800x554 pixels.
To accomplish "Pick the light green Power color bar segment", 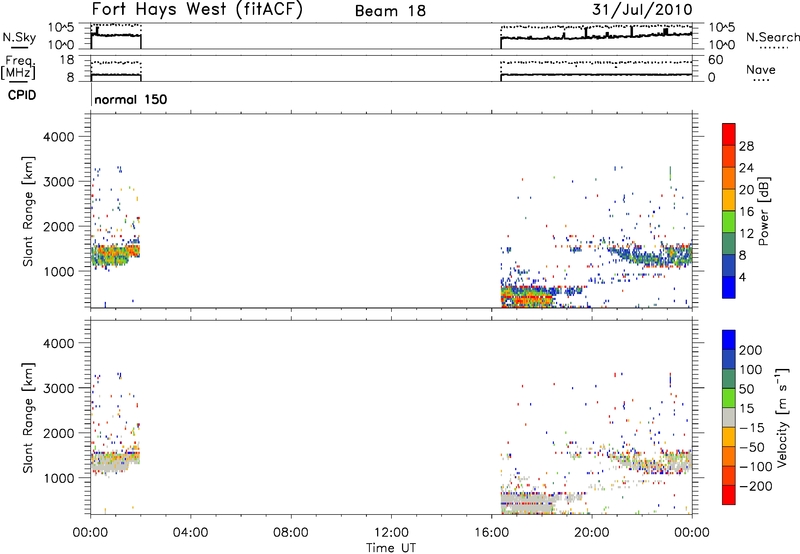I will (x=729, y=221).
